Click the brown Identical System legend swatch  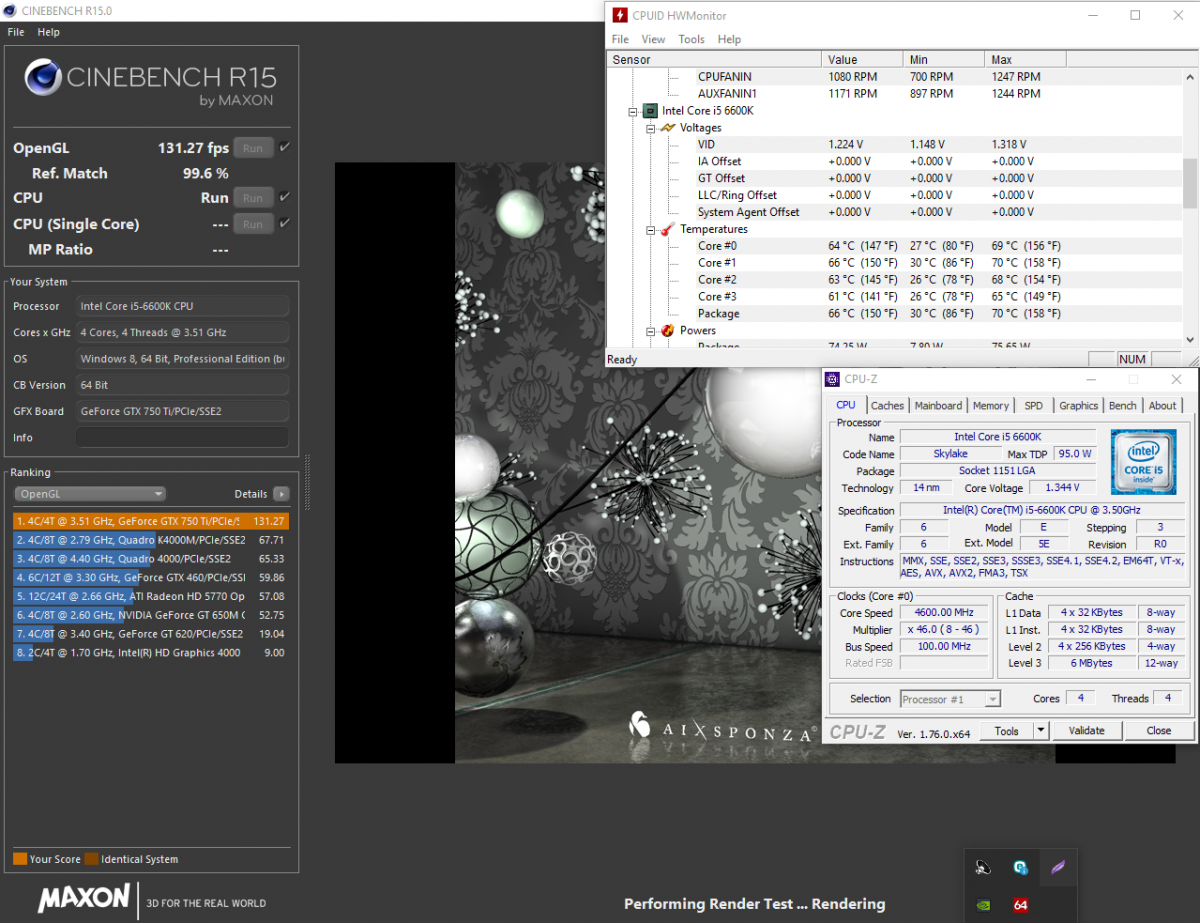point(92,859)
